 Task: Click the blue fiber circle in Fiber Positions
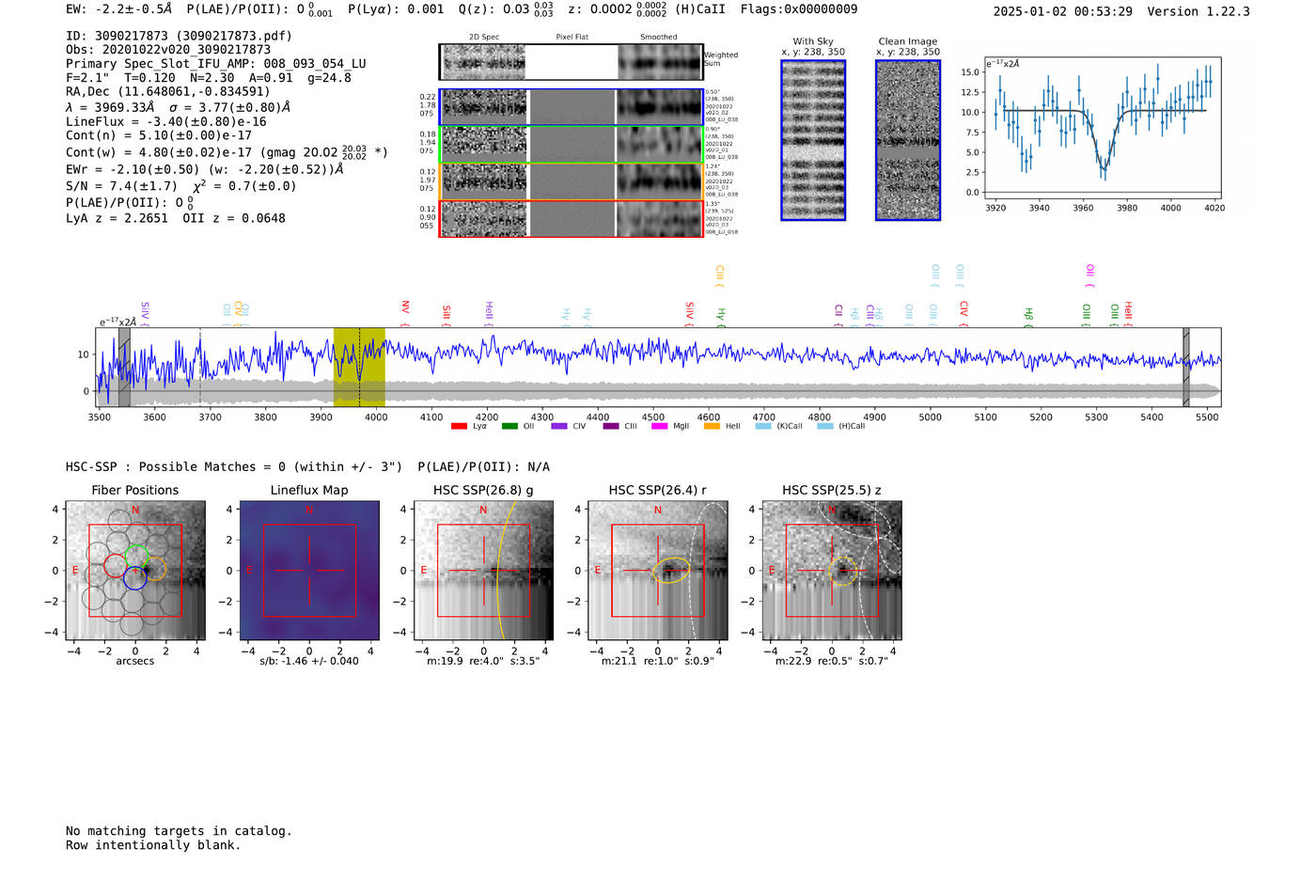tap(134, 577)
